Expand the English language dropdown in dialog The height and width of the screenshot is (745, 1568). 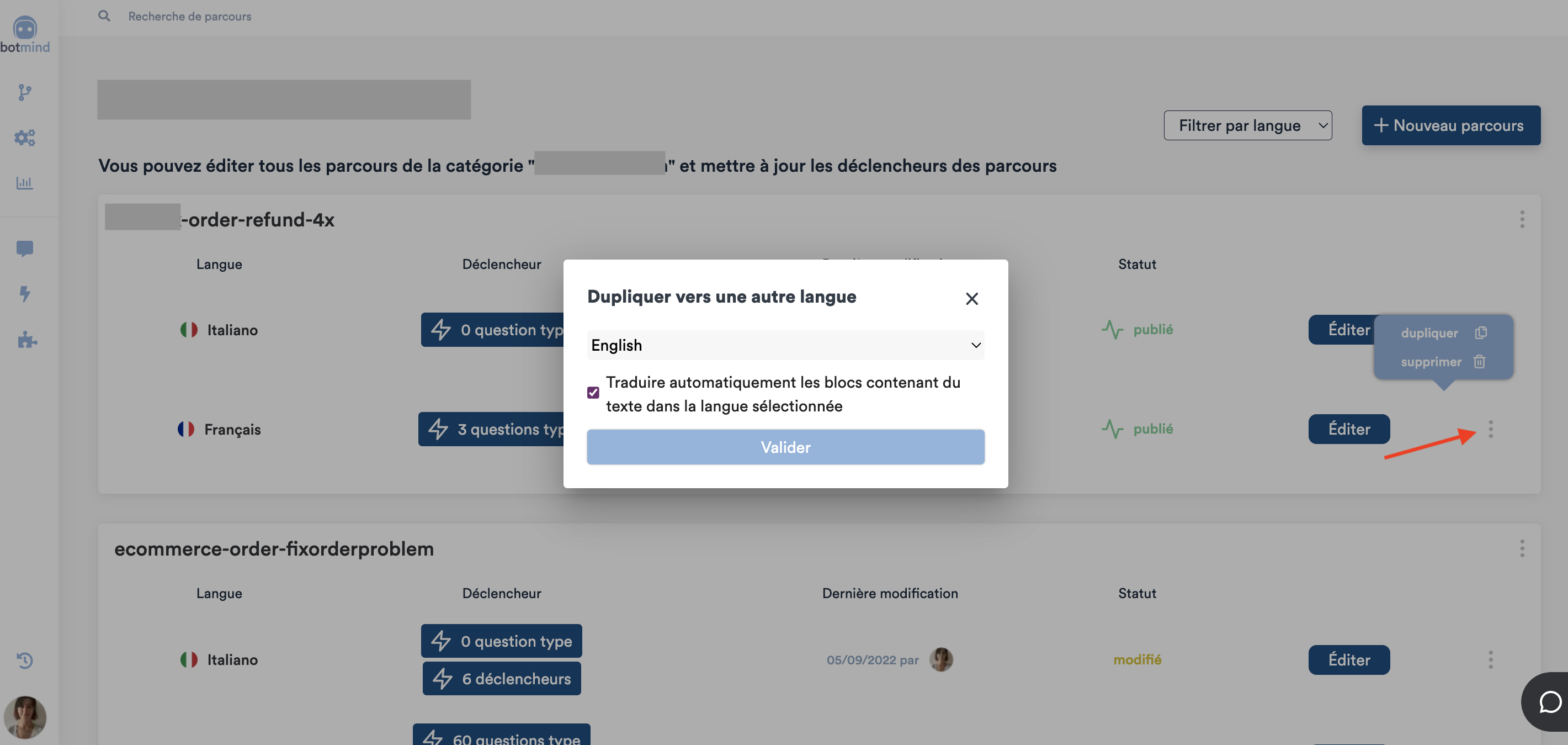785,345
